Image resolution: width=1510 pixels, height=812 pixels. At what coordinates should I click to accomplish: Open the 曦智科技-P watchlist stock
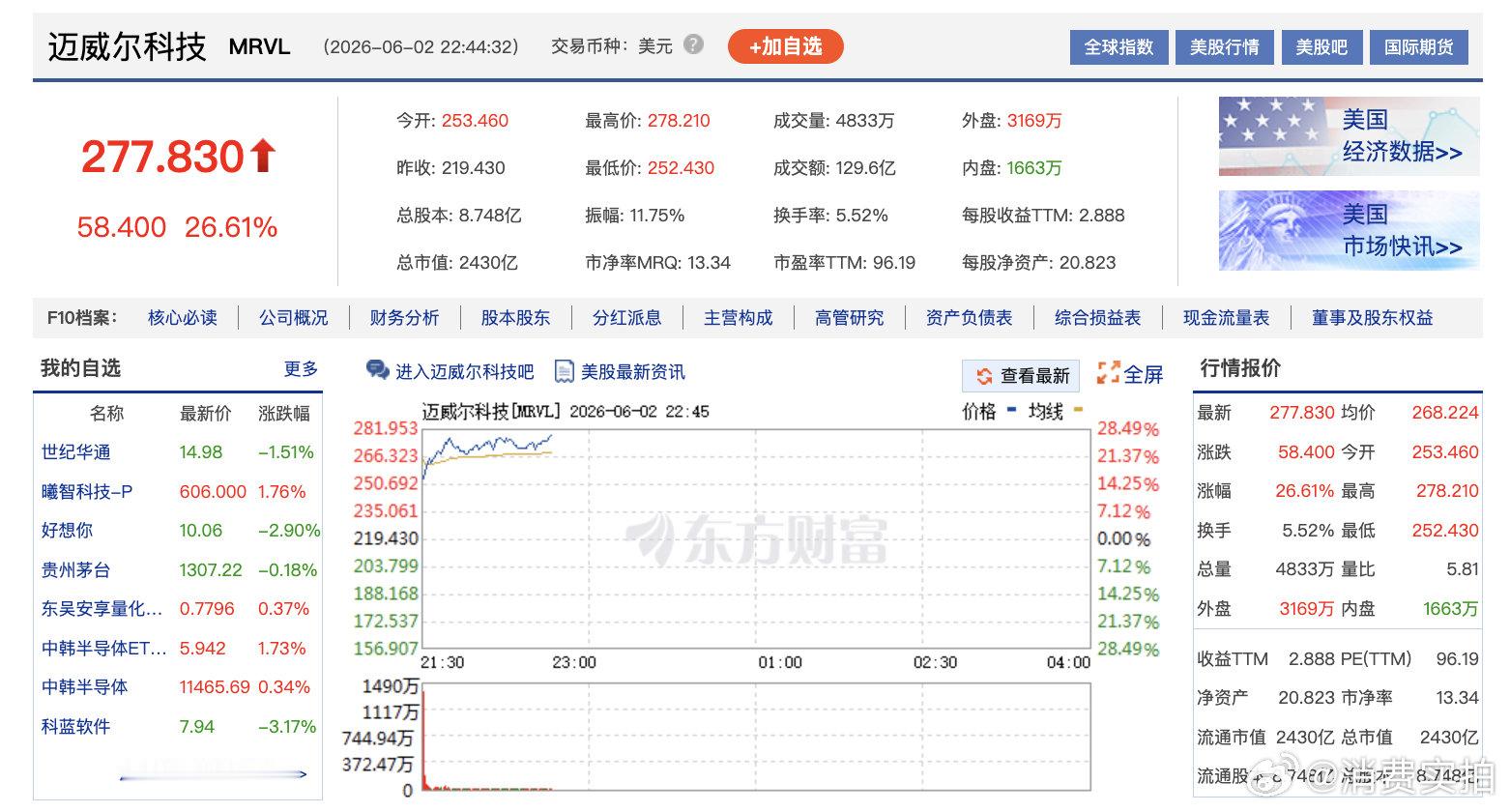[x=87, y=492]
